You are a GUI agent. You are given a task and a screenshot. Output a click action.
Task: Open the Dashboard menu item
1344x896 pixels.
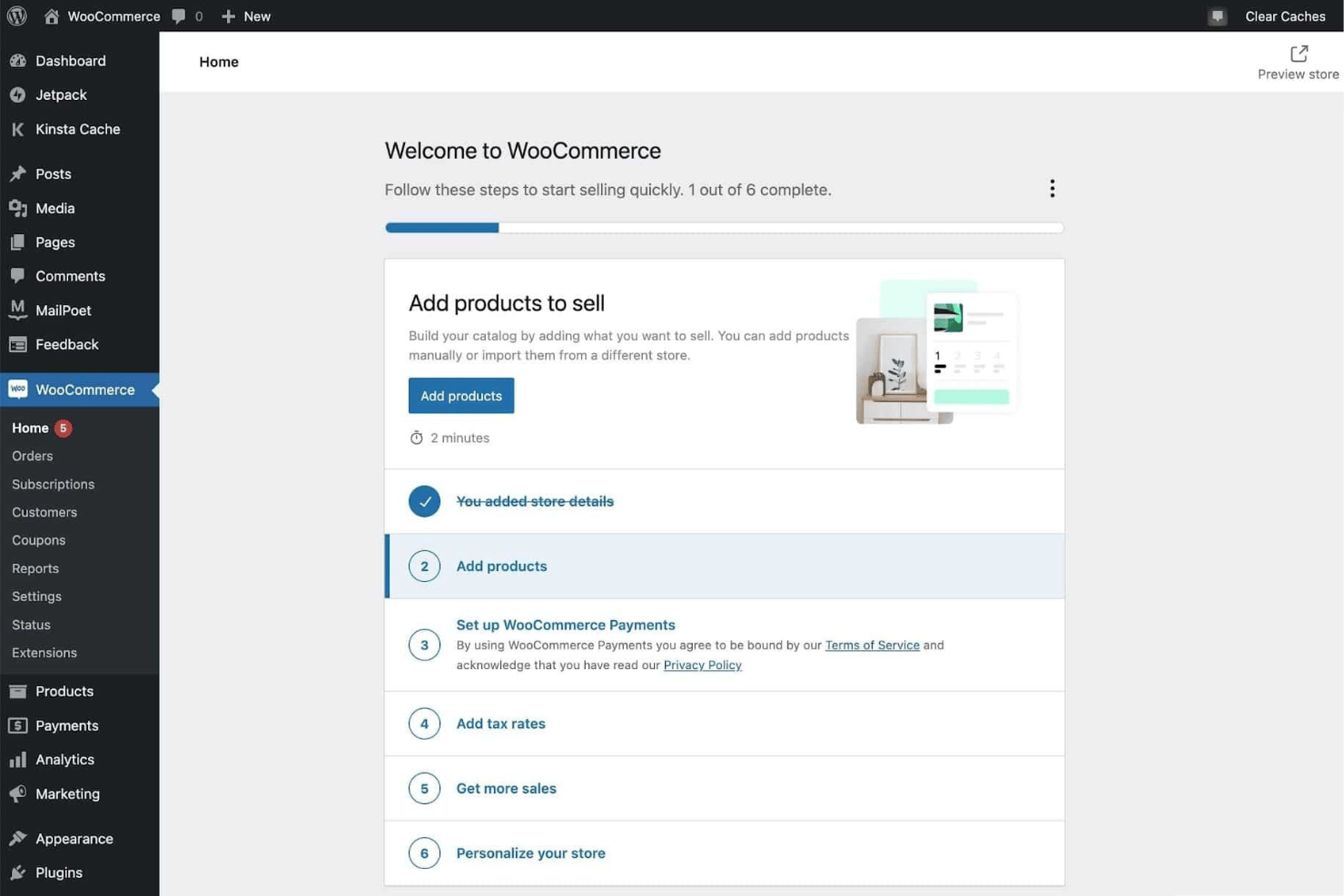(80, 61)
